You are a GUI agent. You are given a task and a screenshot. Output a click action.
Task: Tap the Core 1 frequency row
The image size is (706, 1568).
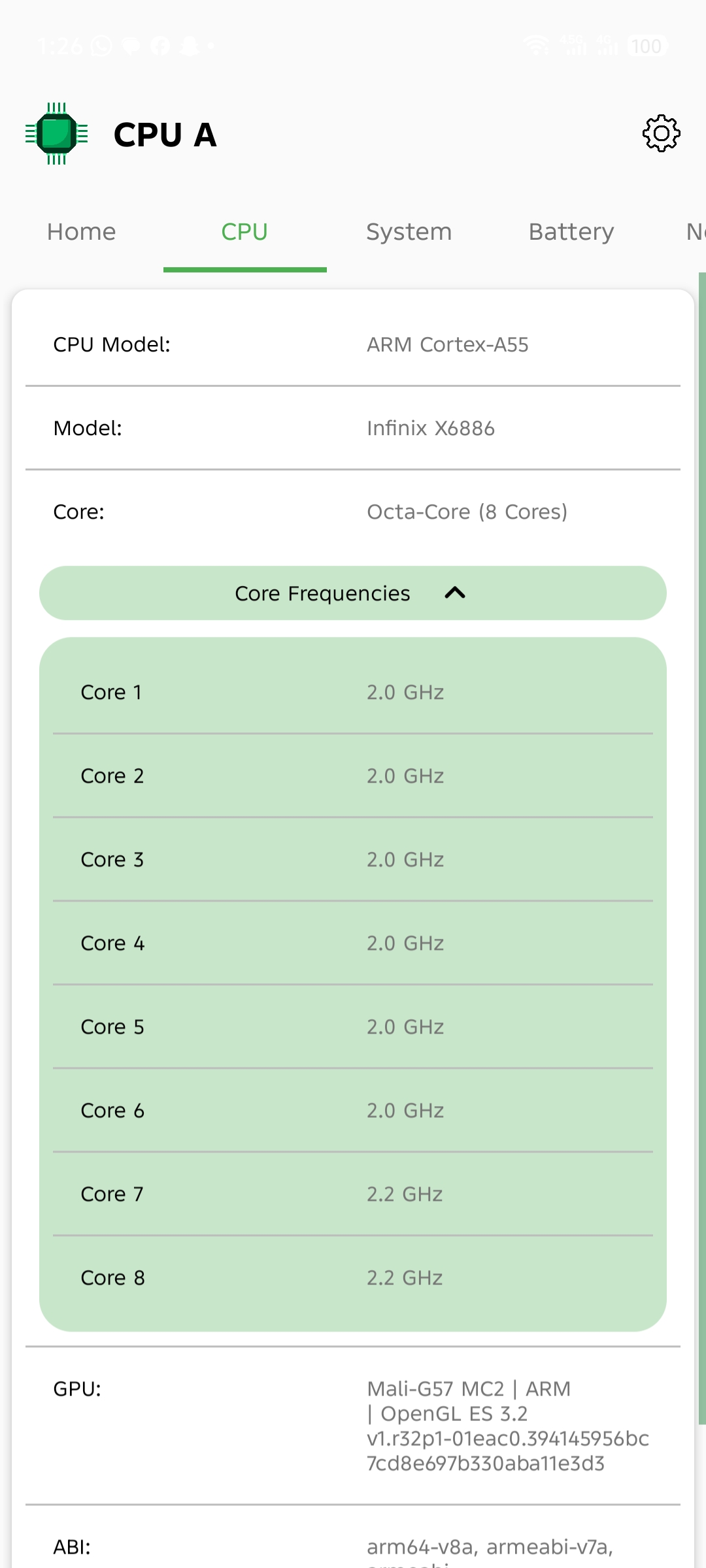click(x=352, y=693)
